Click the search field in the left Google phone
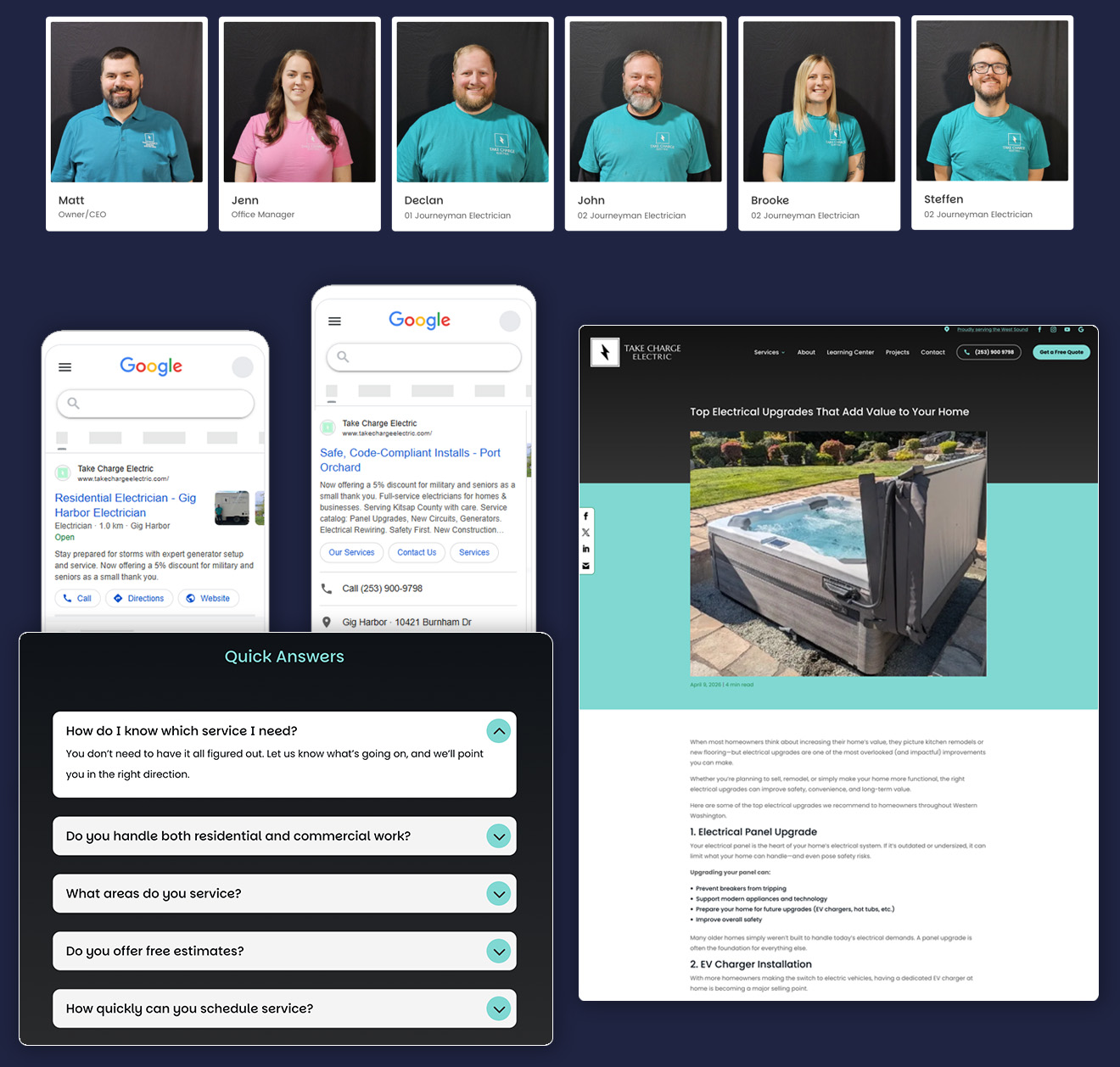 (155, 403)
